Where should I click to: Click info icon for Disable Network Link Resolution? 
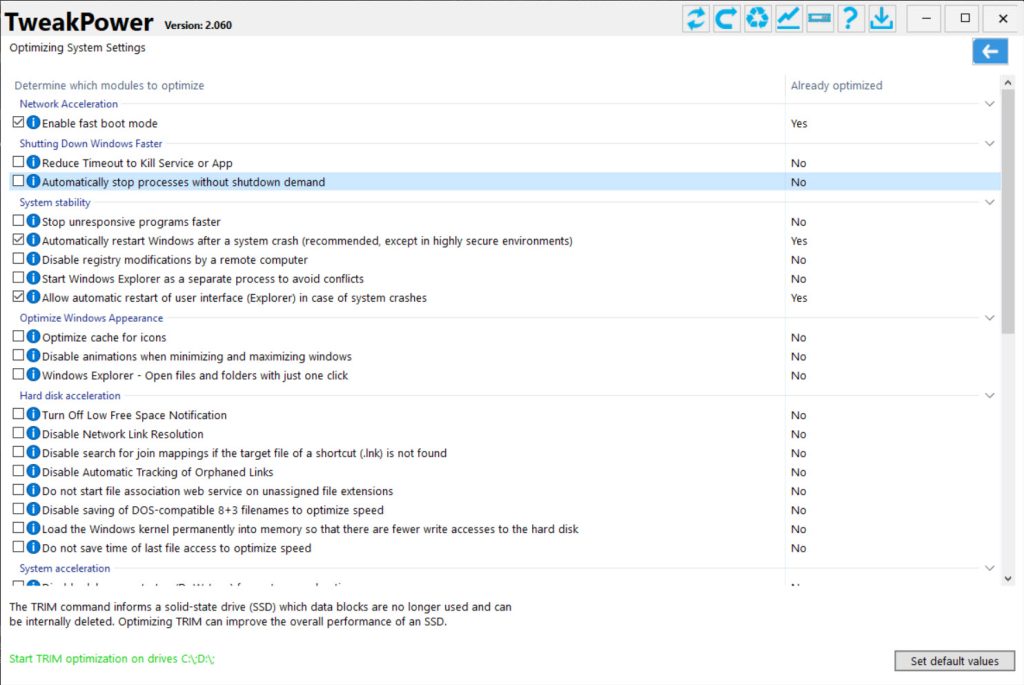click(x=33, y=434)
